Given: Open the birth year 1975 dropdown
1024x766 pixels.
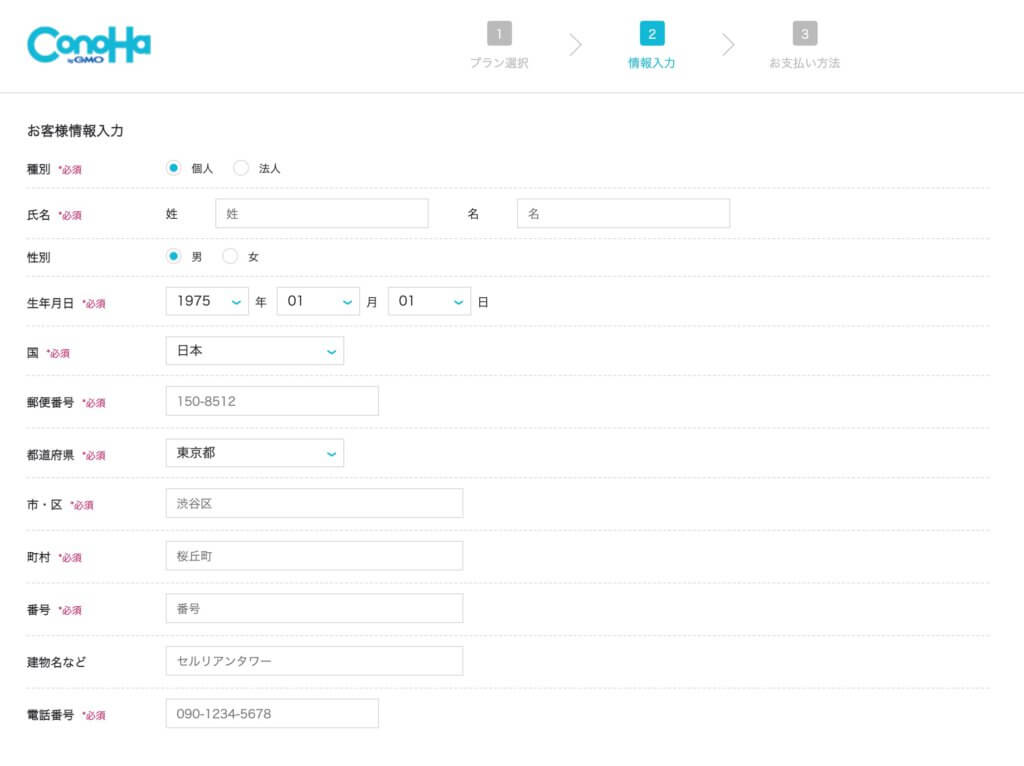Looking at the screenshot, I should click(x=207, y=301).
